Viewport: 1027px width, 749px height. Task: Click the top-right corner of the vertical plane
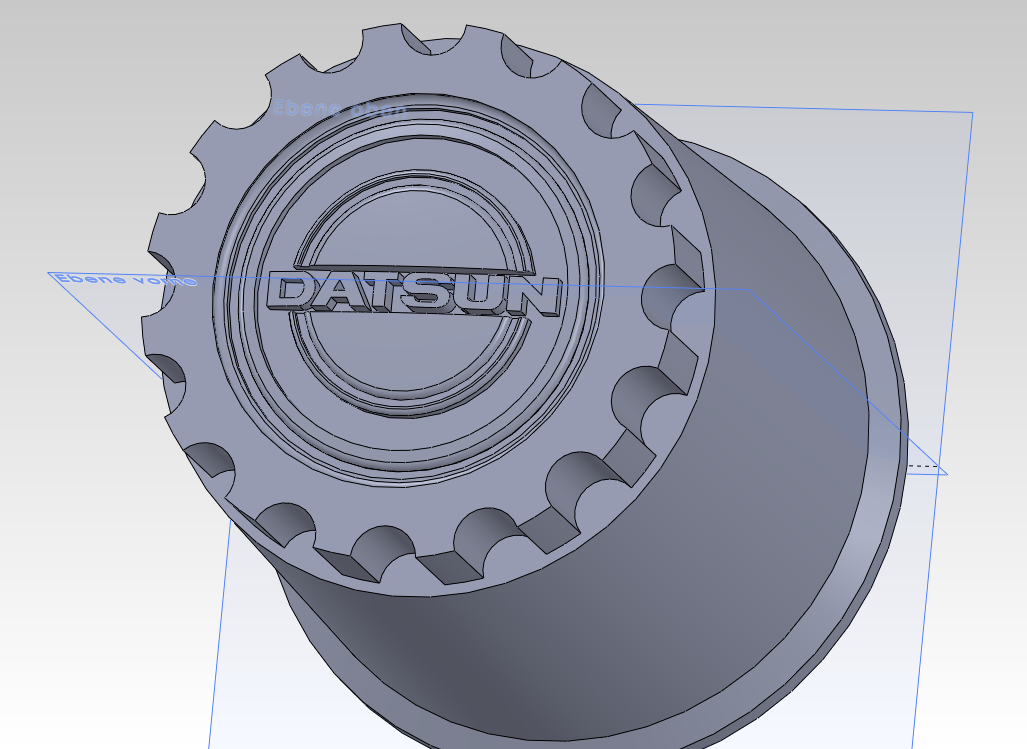pos(971,113)
